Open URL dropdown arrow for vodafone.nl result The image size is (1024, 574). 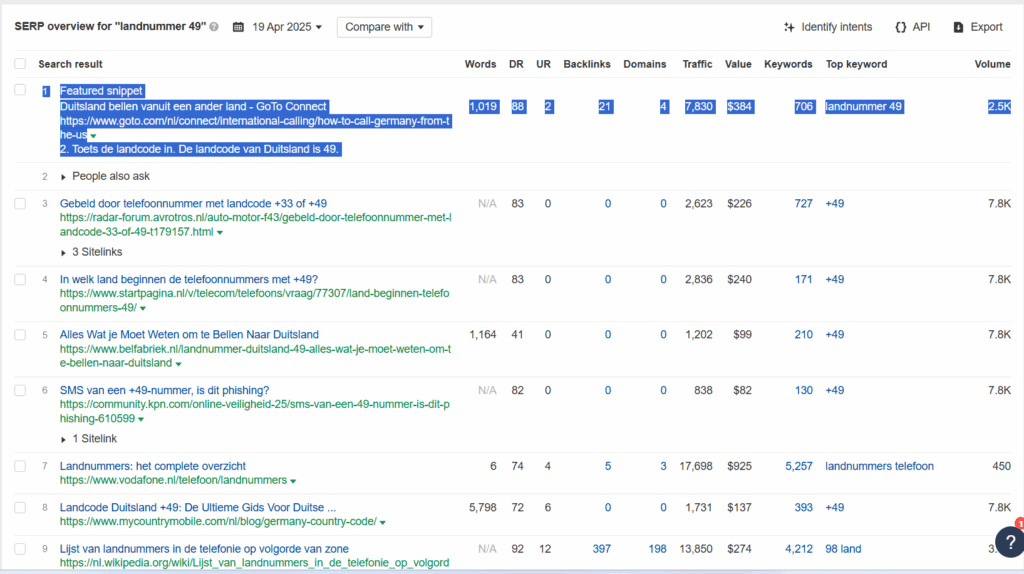(293, 481)
